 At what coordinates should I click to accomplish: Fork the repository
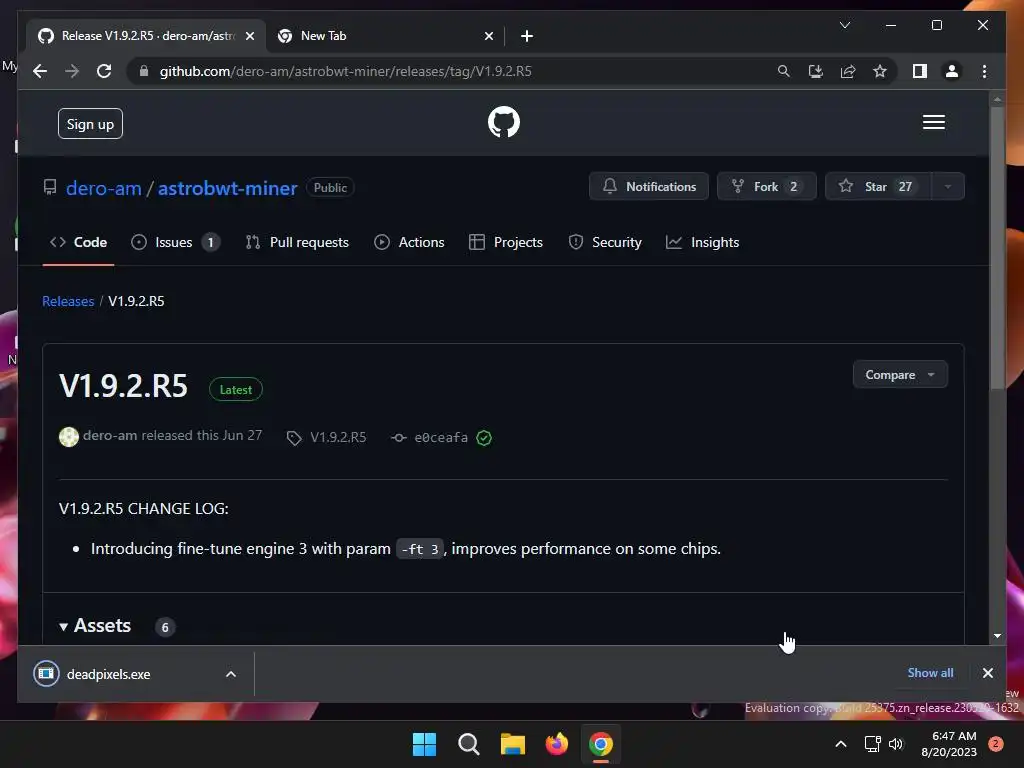tap(766, 186)
